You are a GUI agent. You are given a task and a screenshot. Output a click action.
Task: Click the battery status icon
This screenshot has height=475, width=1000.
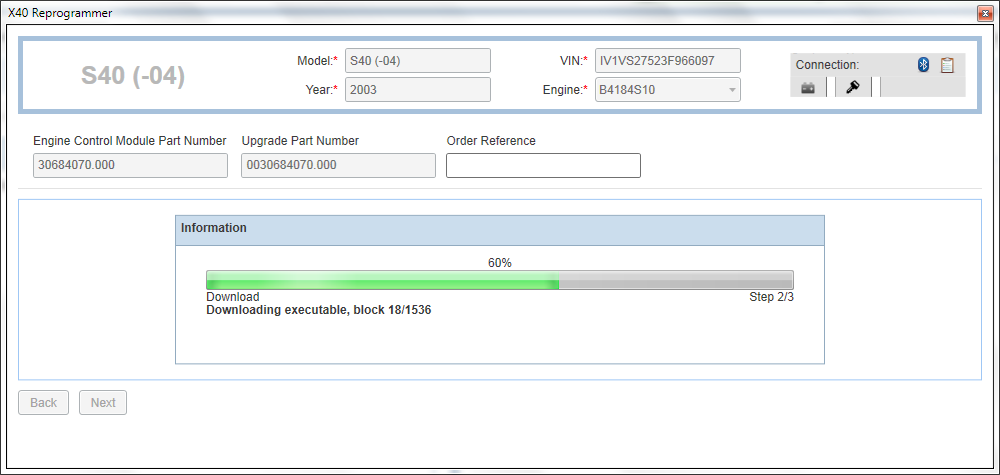[808, 88]
